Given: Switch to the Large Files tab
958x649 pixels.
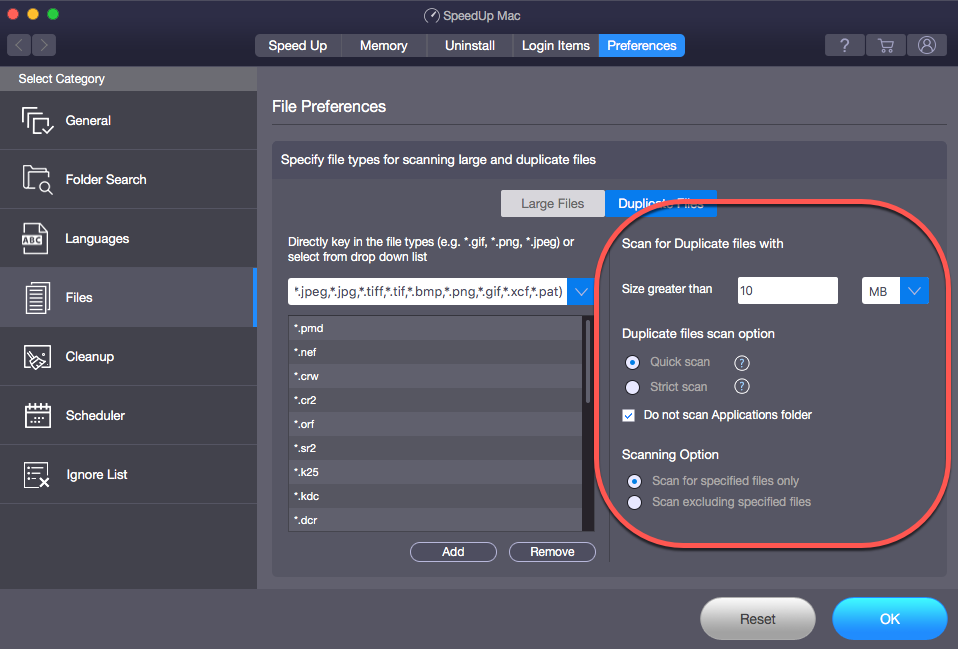Looking at the screenshot, I should coord(553,204).
